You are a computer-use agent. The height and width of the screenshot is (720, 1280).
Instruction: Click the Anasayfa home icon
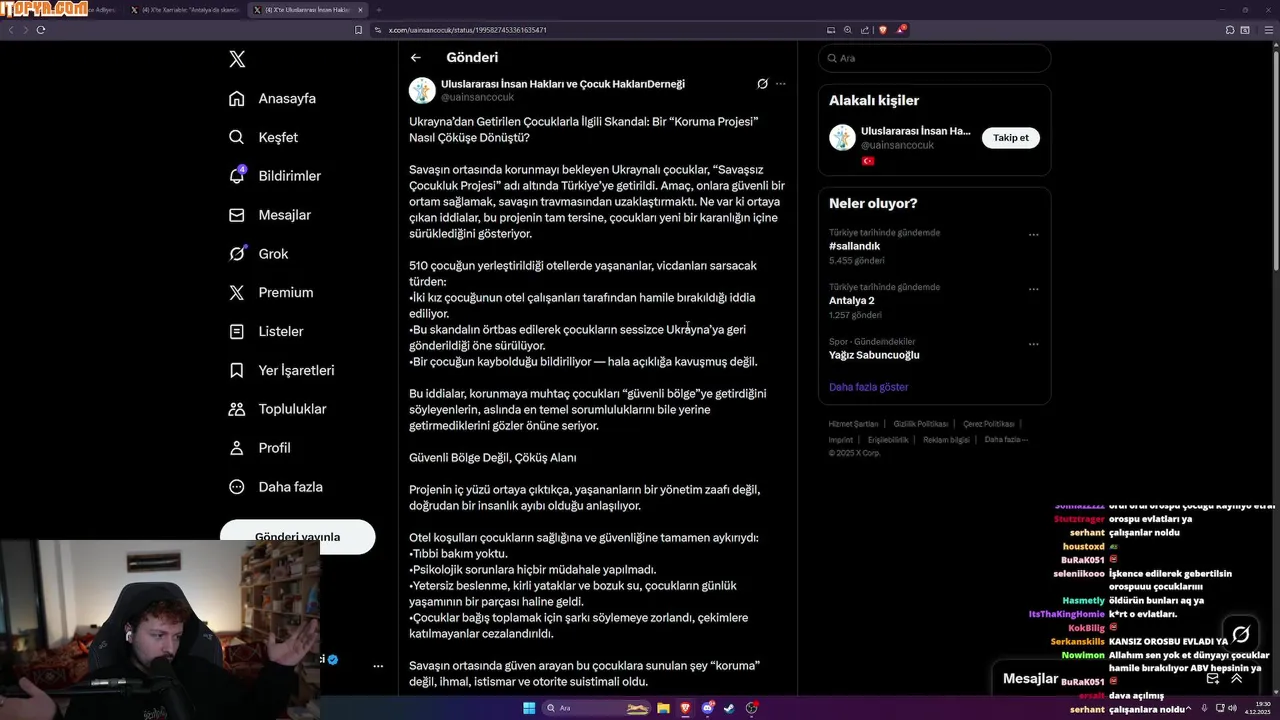point(237,98)
